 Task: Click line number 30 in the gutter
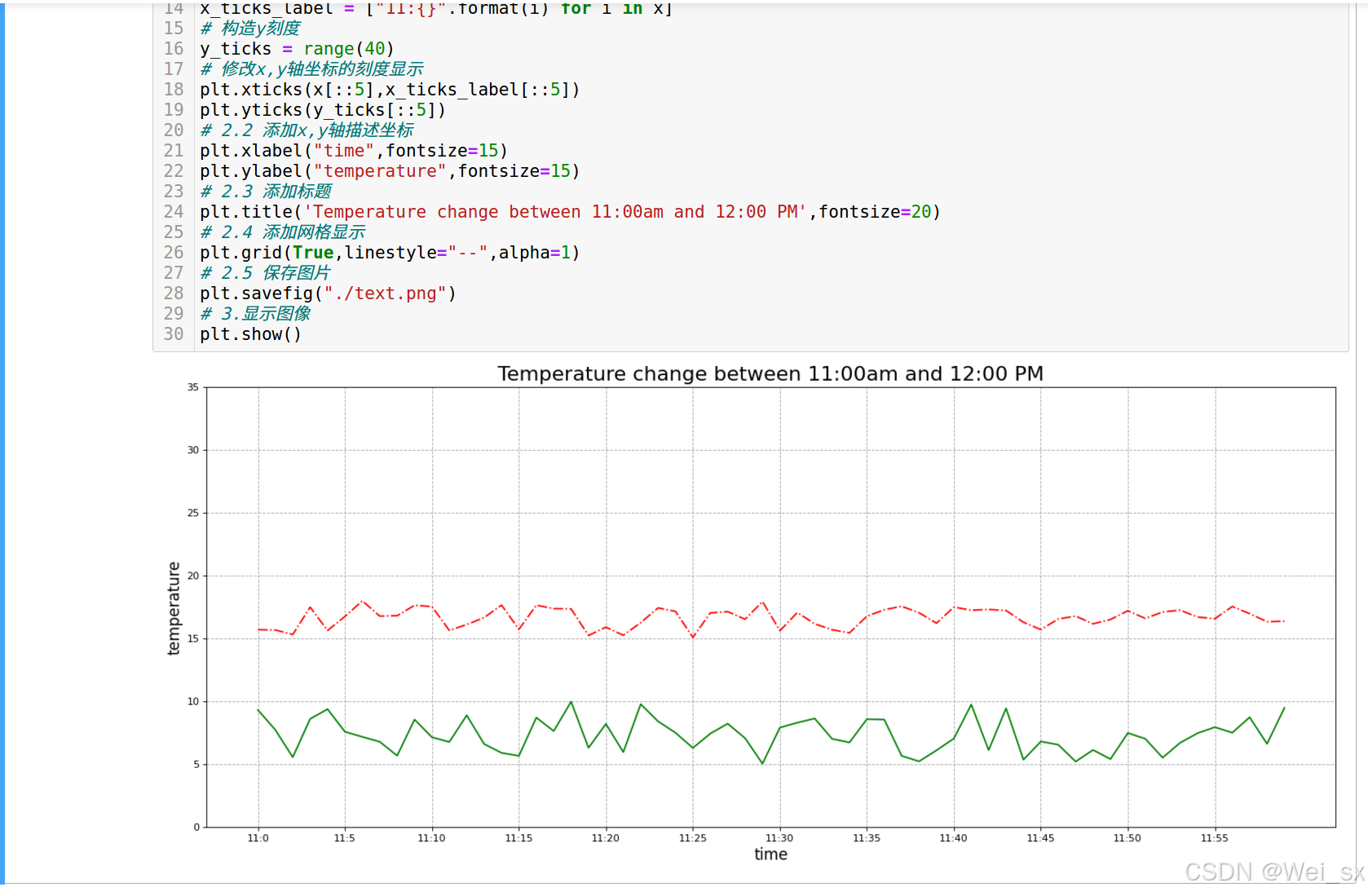(174, 334)
